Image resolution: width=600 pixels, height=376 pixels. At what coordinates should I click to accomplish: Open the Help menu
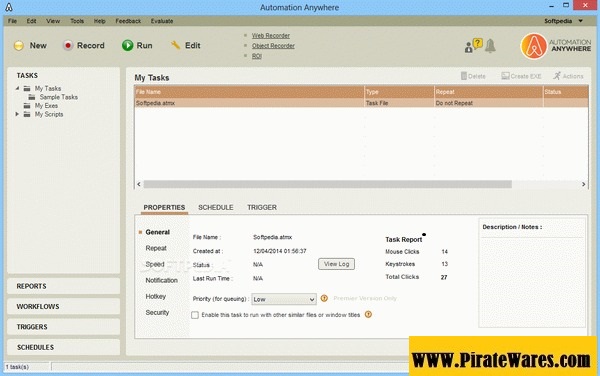pyautogui.click(x=99, y=21)
